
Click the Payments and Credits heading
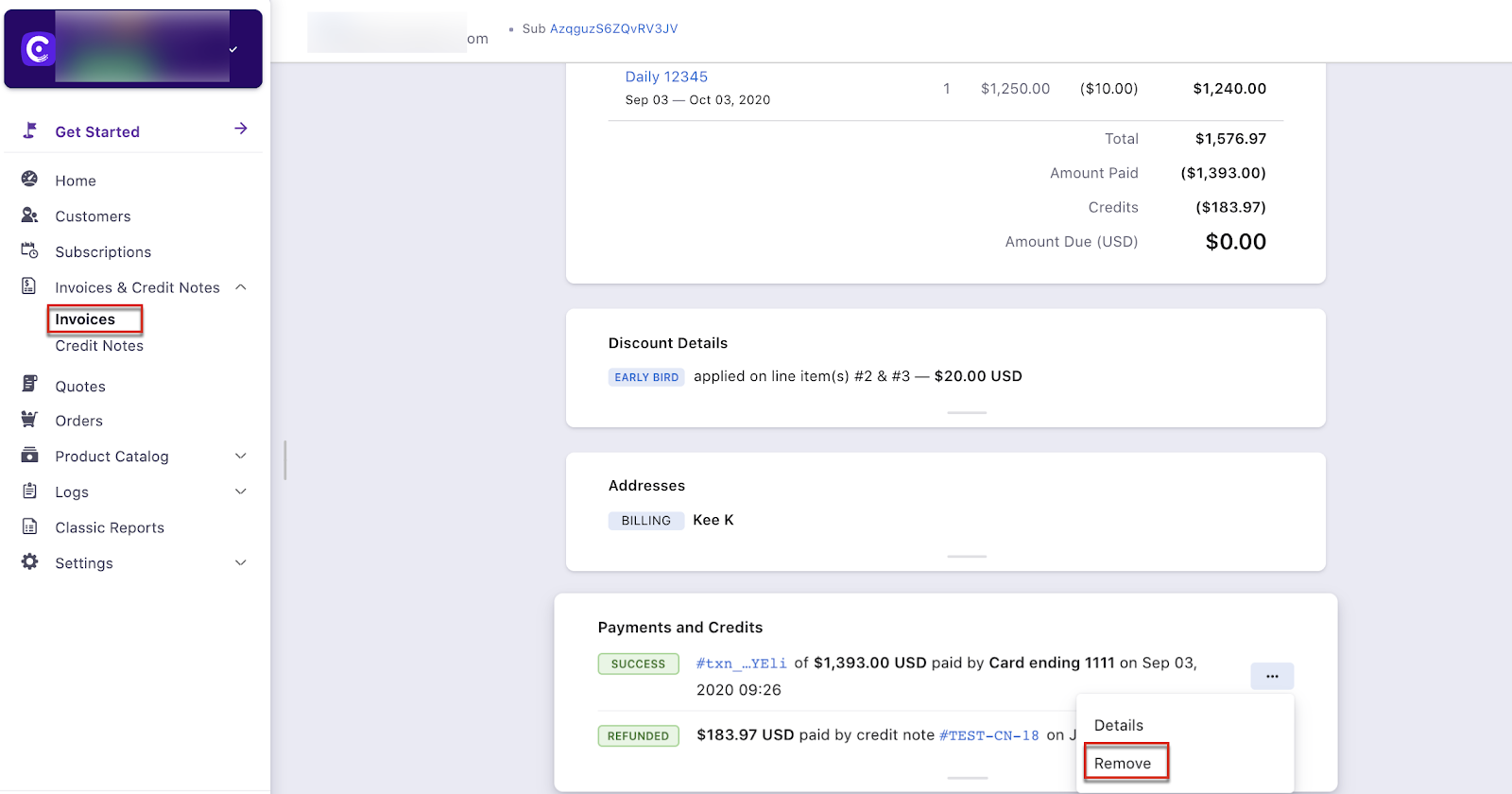tap(680, 628)
